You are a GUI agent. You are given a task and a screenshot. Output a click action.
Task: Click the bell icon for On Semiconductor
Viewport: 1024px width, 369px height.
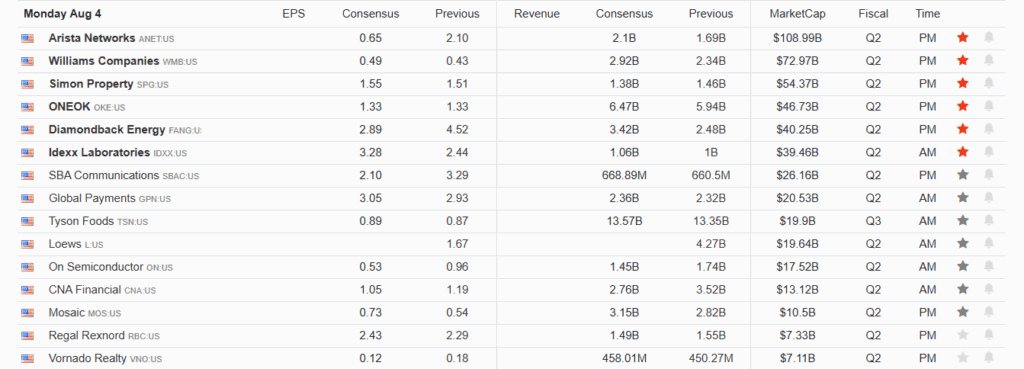click(x=989, y=266)
